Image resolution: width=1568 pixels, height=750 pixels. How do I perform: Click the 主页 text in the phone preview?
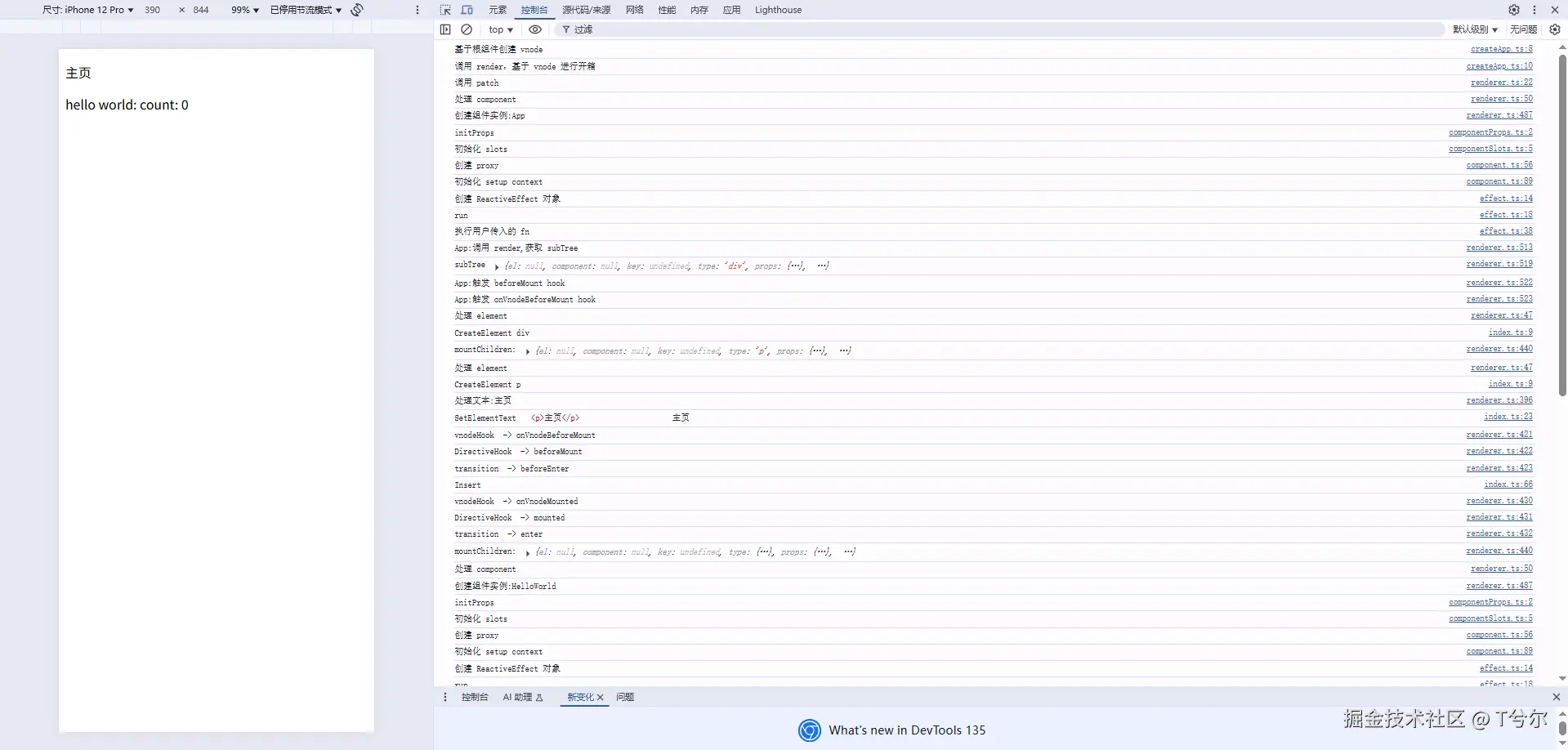[78, 73]
